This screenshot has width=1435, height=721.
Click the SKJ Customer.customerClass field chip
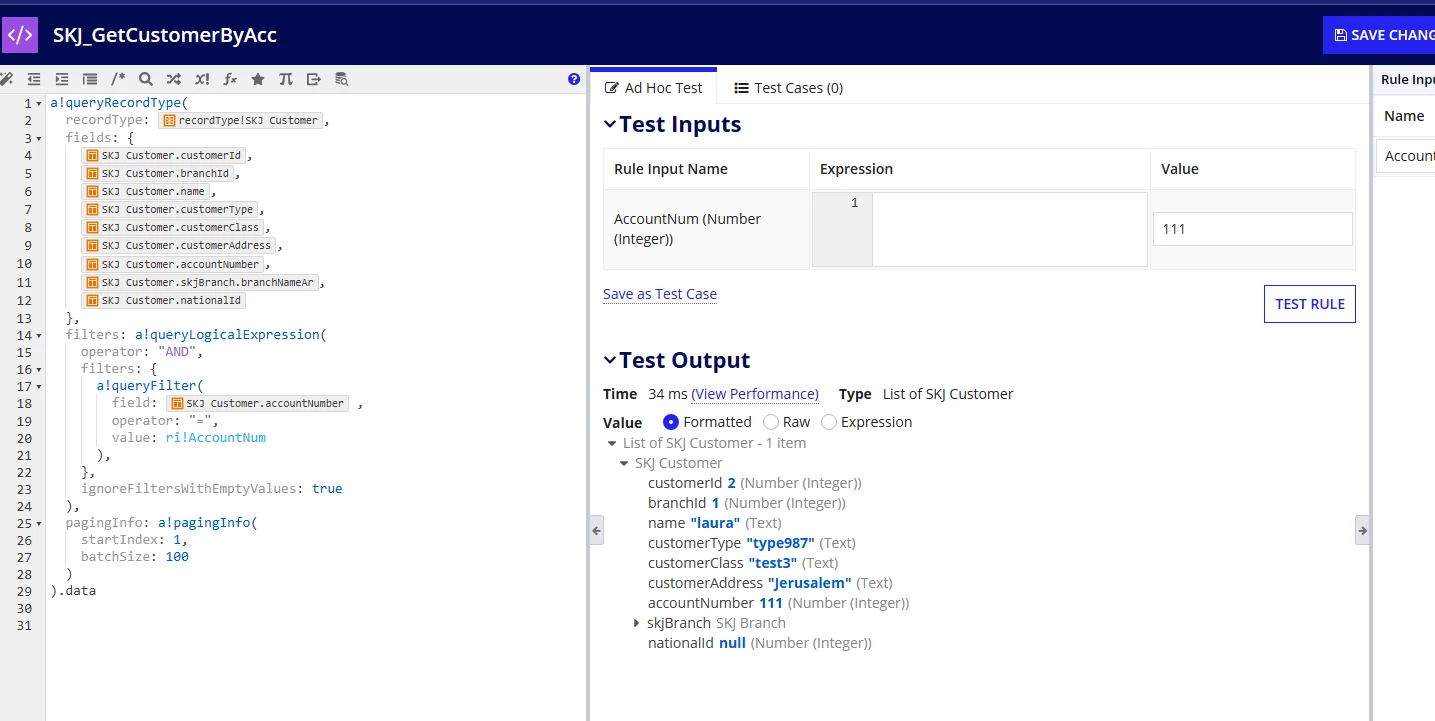[173, 227]
